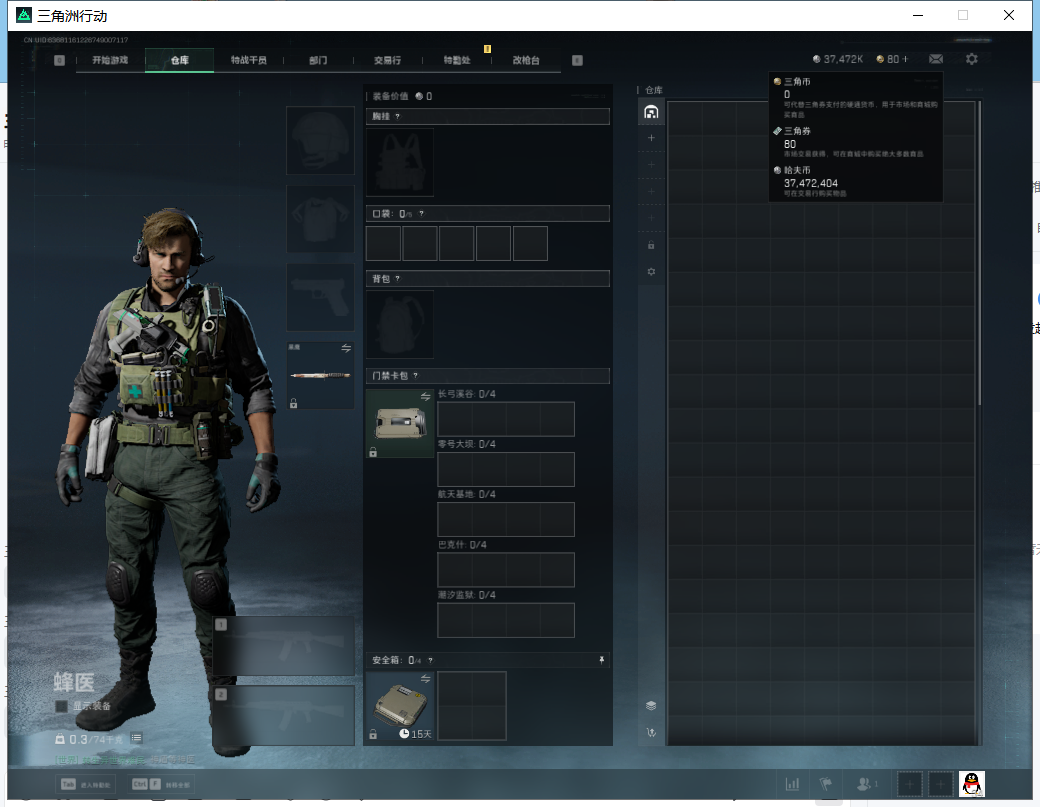Toggle the 显示装备 checkbox

coord(61,706)
